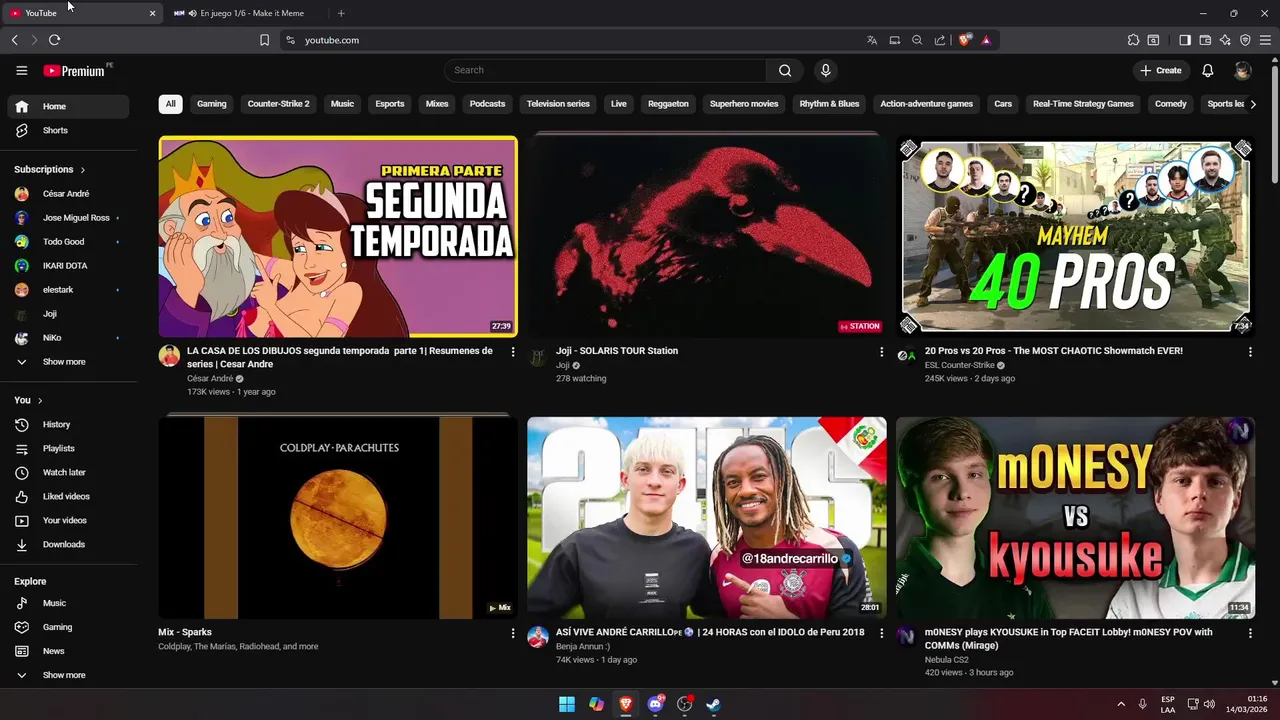This screenshot has height=720, width=1280.
Task: Open Watch later in the sidebar
Action: 68,472
